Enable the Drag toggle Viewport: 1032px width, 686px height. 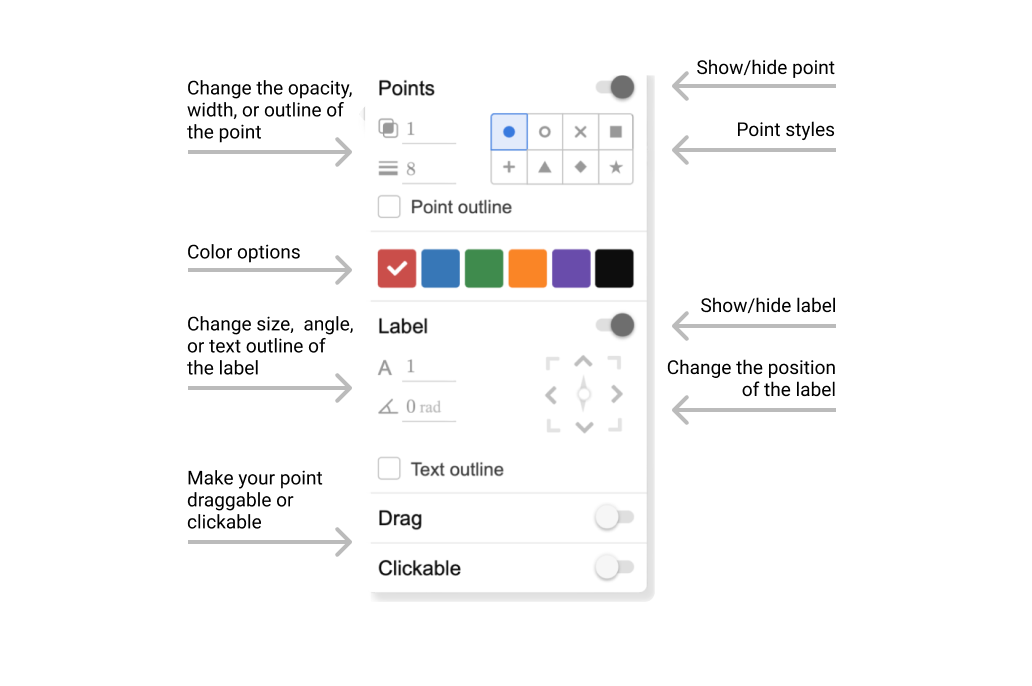(x=613, y=518)
